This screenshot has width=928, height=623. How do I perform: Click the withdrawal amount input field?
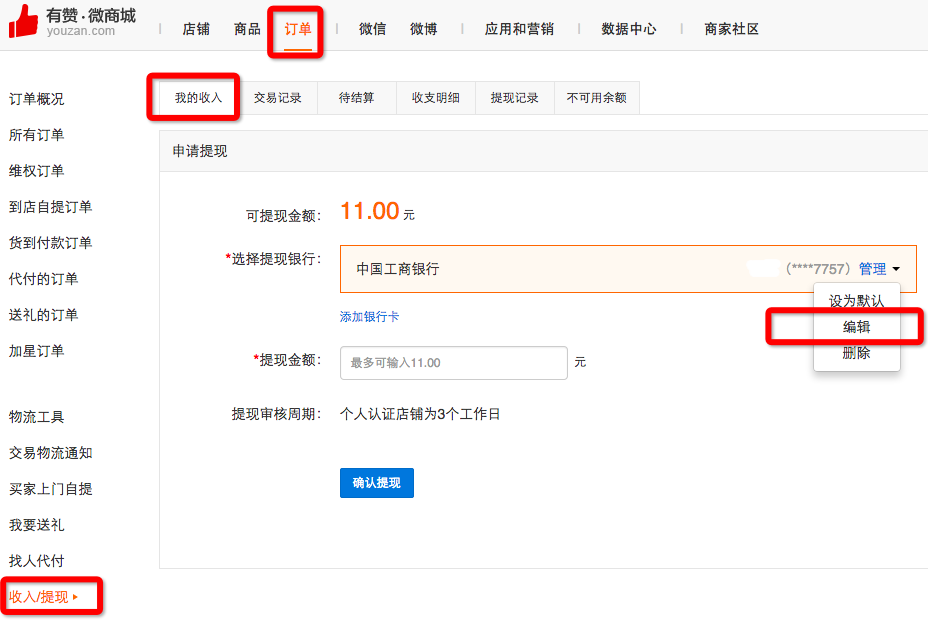pyautogui.click(x=453, y=363)
